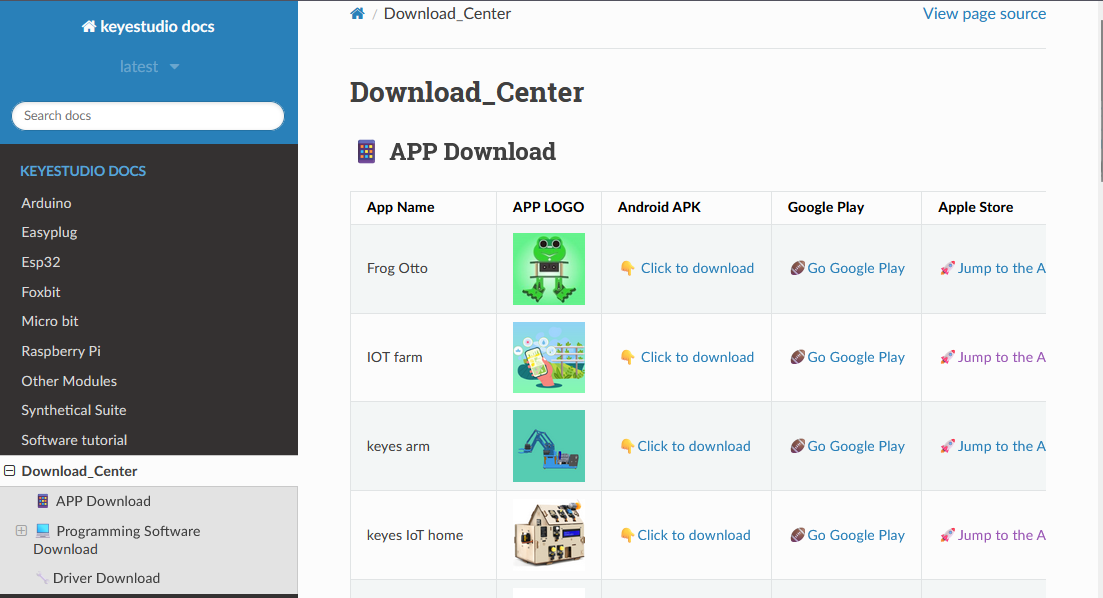This screenshot has width=1103, height=598.
Task: Open Synthetical Suite in the sidebar
Action: click(74, 410)
